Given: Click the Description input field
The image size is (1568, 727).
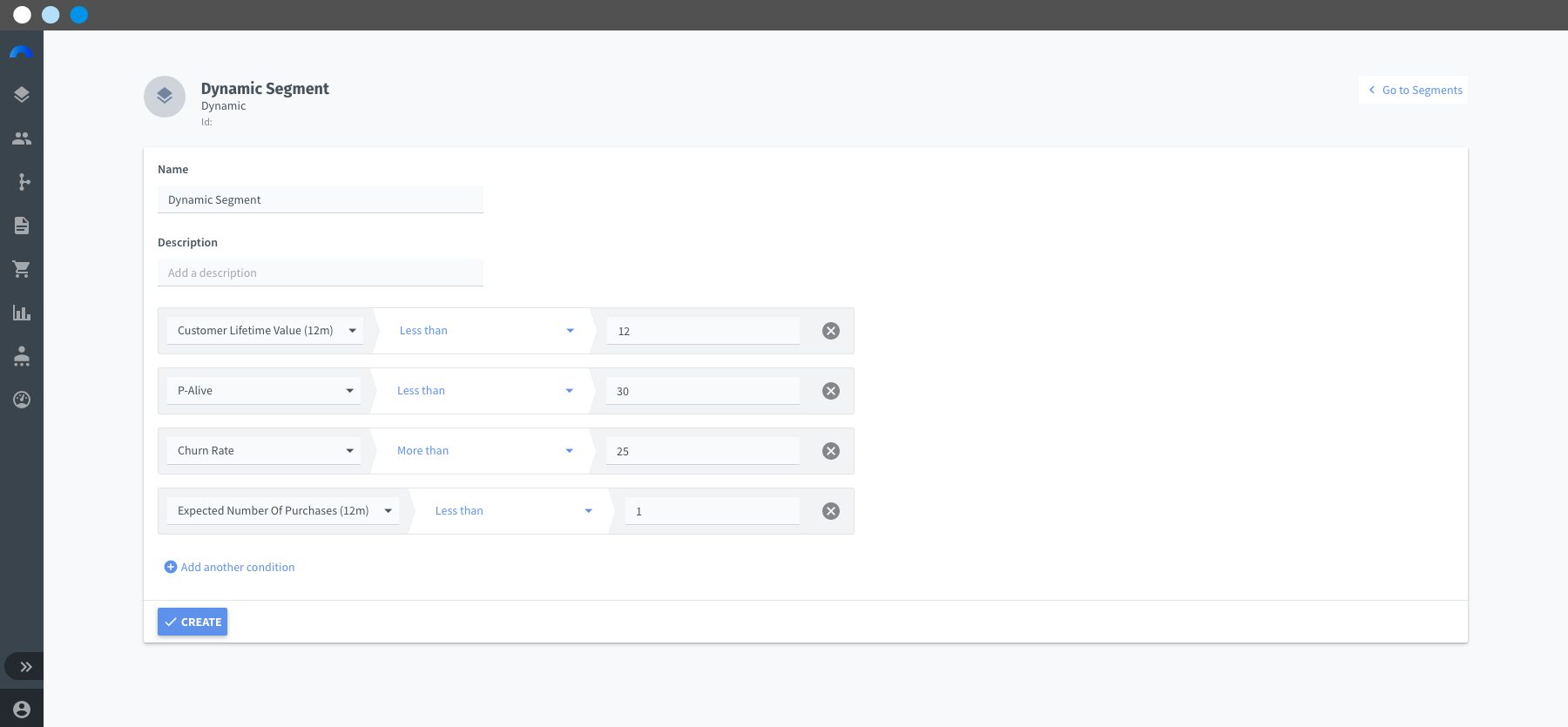Looking at the screenshot, I should pyautogui.click(x=321, y=273).
